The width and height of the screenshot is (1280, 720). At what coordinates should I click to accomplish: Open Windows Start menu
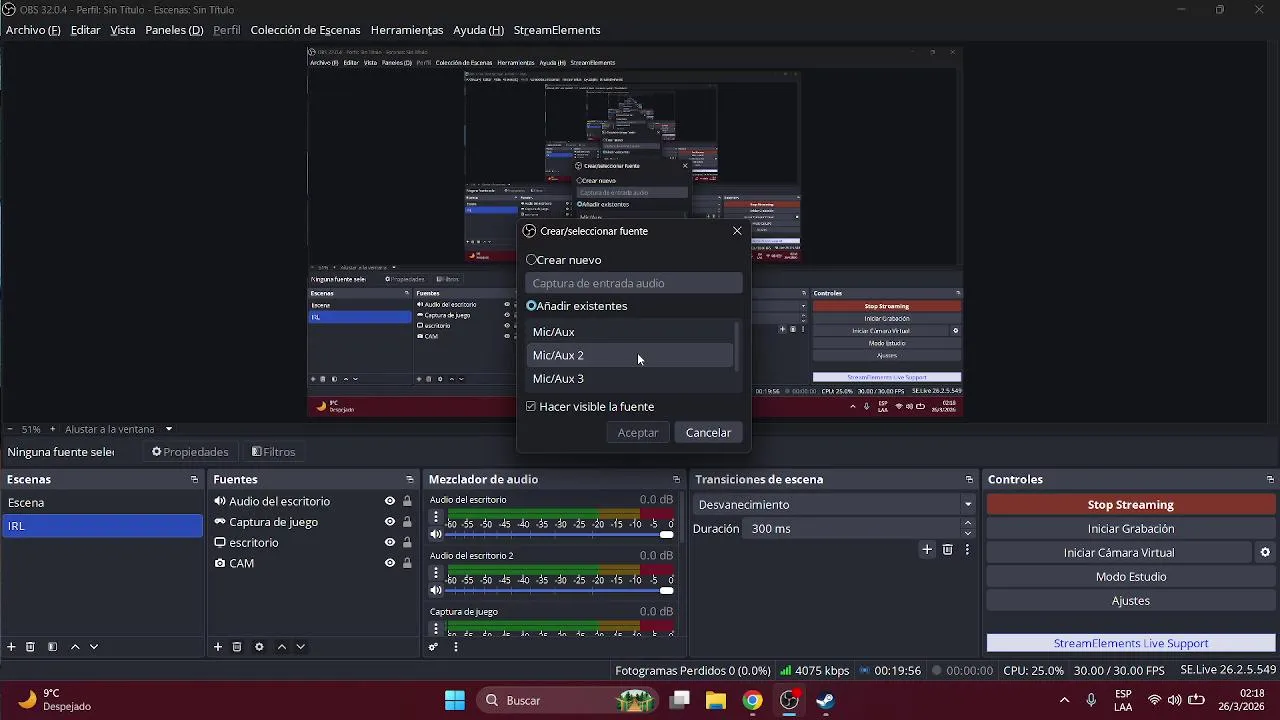coord(455,700)
